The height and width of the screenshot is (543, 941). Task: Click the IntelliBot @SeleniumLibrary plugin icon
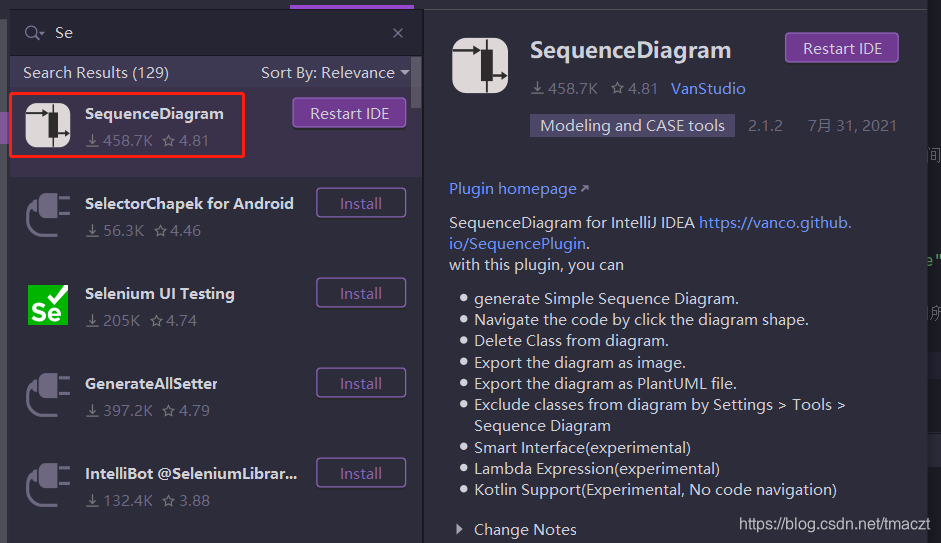pyautogui.click(x=48, y=485)
